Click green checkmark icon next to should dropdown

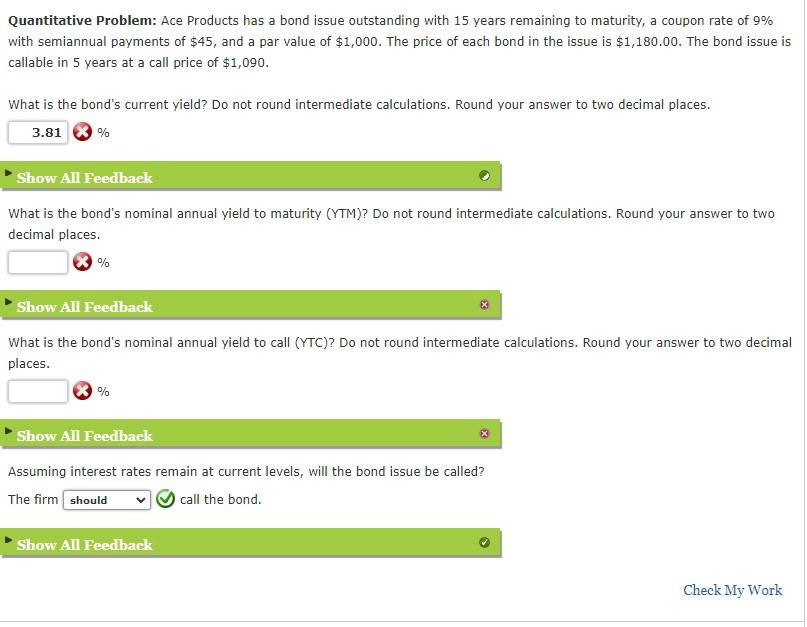(x=165, y=499)
